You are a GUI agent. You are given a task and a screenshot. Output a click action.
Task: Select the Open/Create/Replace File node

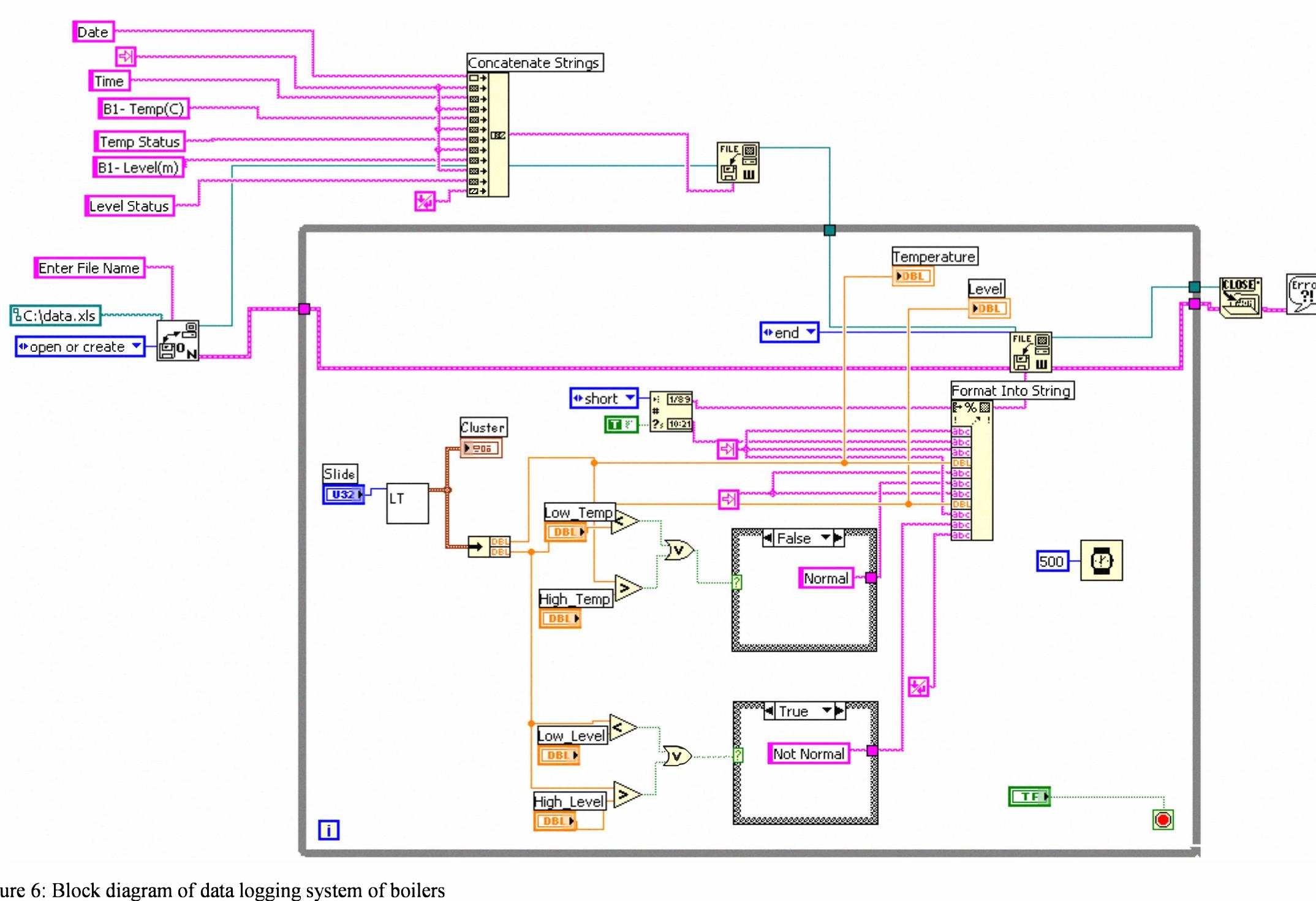(x=178, y=341)
